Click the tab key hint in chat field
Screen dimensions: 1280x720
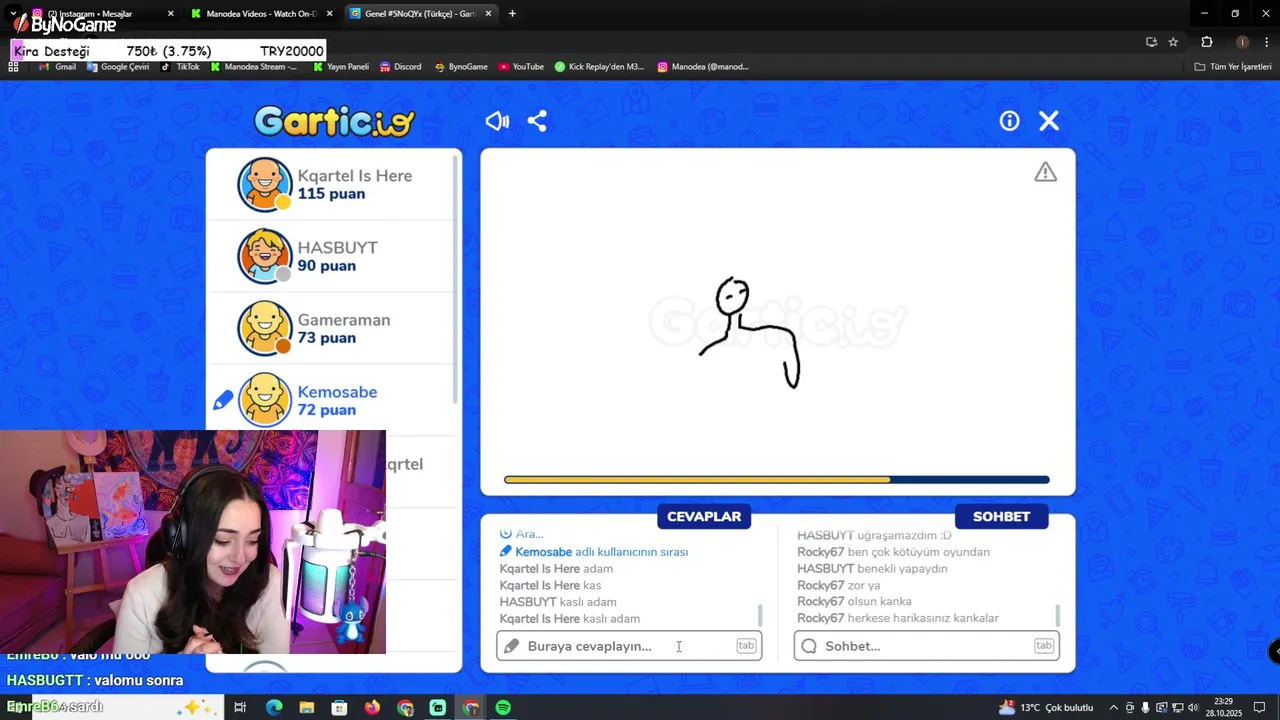[x=1044, y=646]
